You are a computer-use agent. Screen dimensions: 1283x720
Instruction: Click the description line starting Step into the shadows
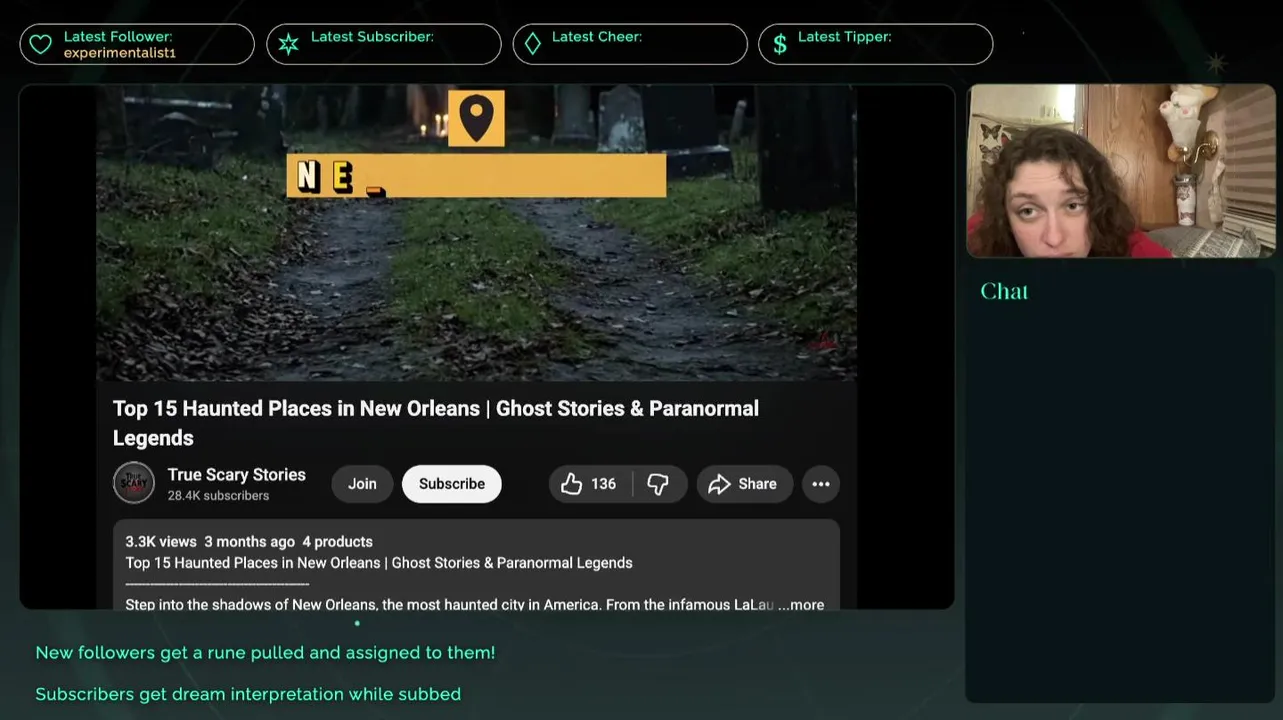coord(450,604)
